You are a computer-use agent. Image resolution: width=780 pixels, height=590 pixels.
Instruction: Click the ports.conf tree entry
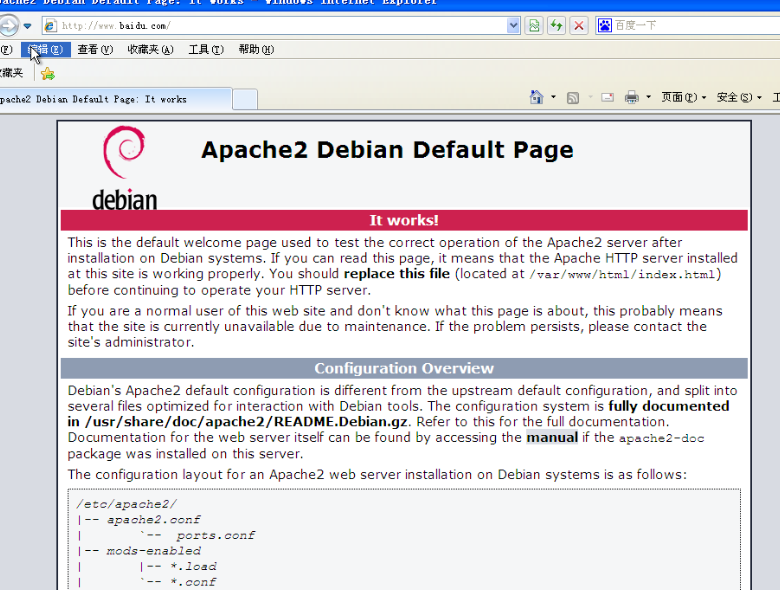click(x=215, y=535)
